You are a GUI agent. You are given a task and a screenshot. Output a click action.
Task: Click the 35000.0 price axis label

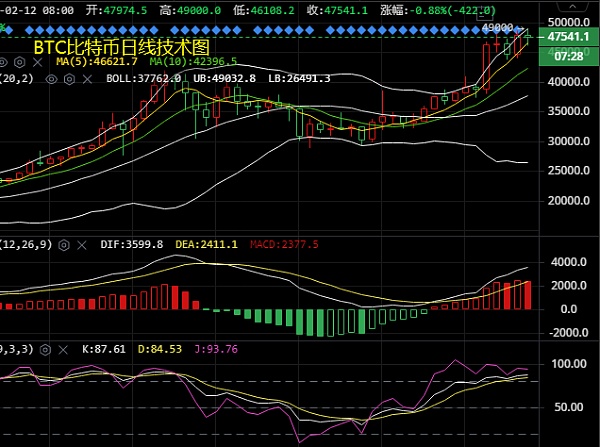pos(569,111)
